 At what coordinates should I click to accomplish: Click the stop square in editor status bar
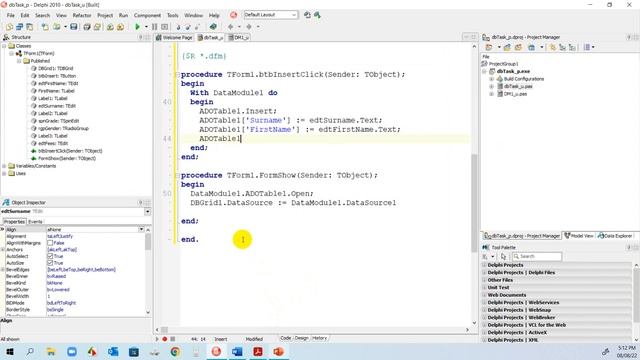pyautogui.click(x=173, y=339)
